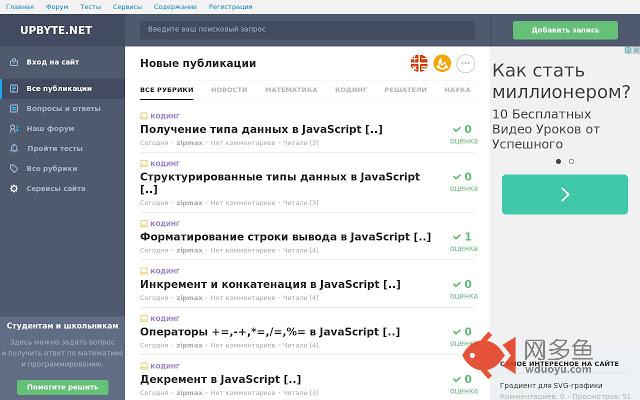Viewport: 640px width, 400px height.
Task: Open Вход на сайт in the sidebar
Action: point(53,62)
